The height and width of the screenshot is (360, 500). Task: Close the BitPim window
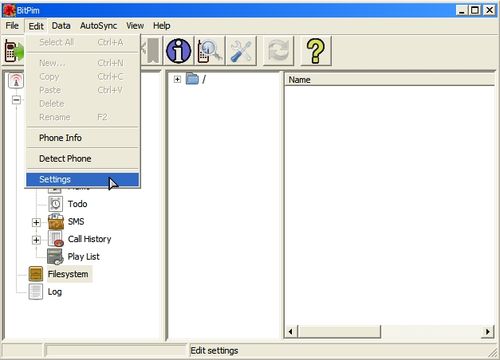pos(489,10)
